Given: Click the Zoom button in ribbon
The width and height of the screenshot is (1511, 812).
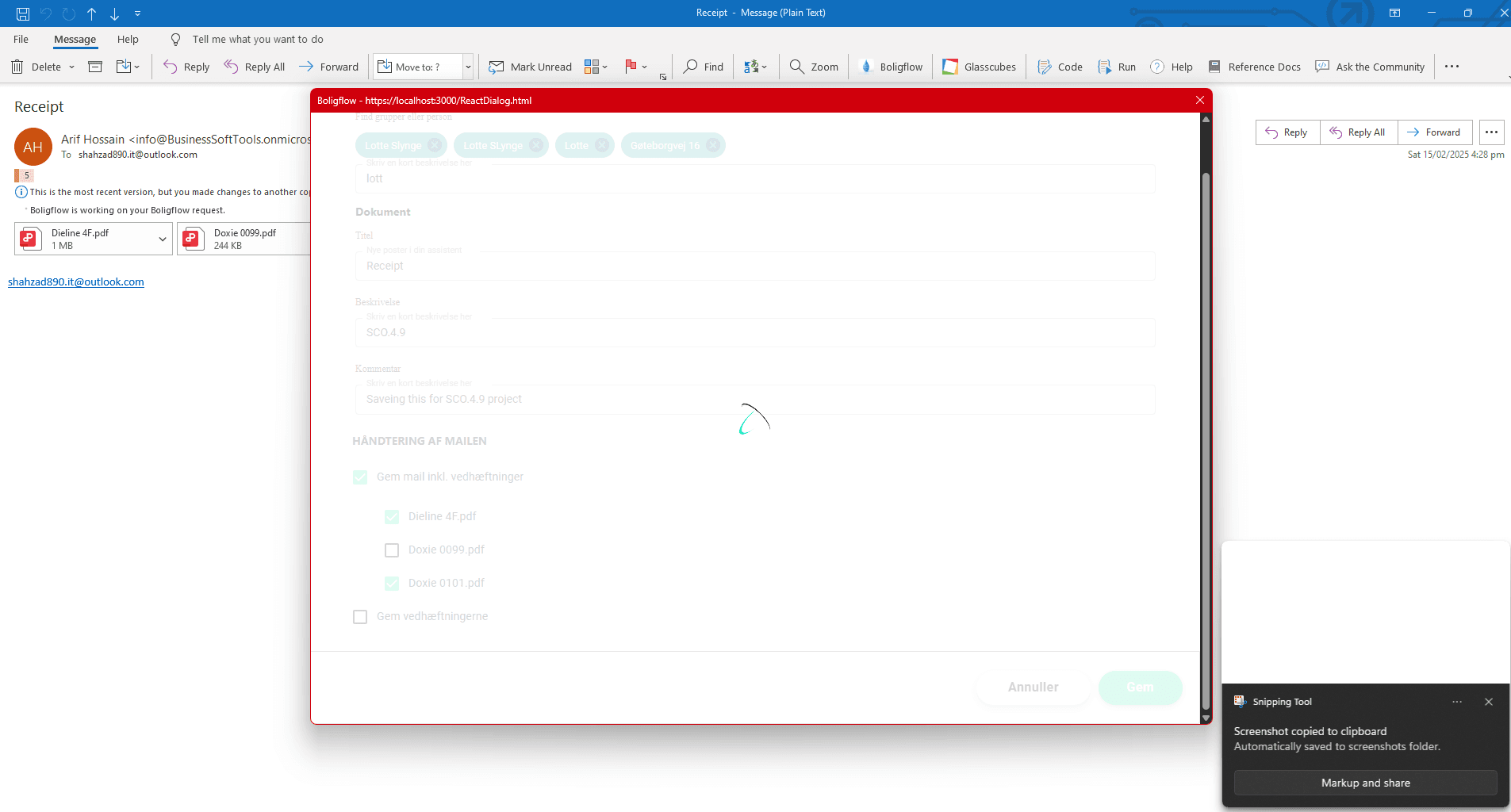Looking at the screenshot, I should click(x=814, y=67).
